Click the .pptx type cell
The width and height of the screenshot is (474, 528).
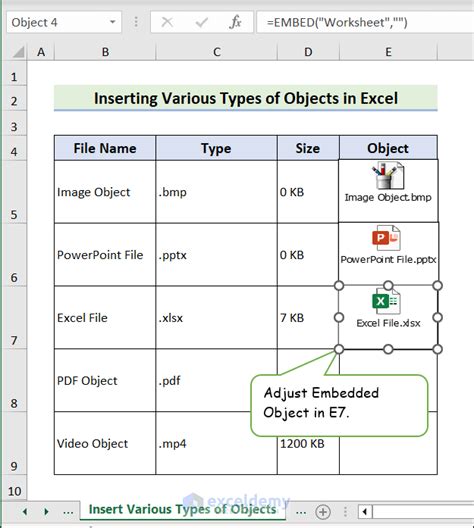[x=216, y=255]
